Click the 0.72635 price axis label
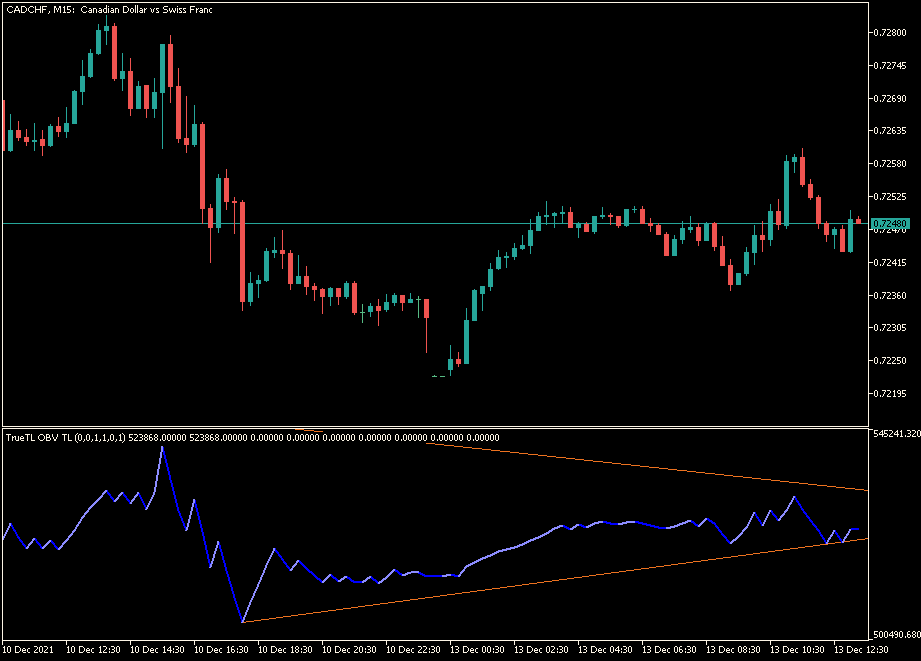921x661 pixels. (890, 131)
